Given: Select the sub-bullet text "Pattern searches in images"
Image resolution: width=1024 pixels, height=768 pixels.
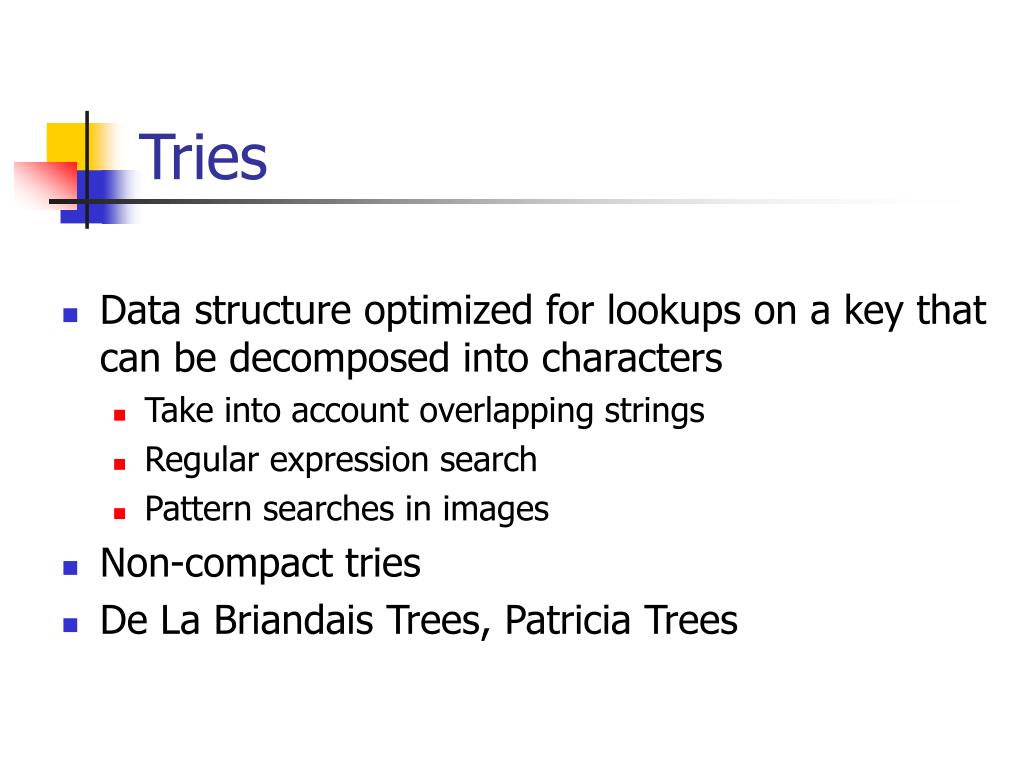Looking at the screenshot, I should coord(347,510).
